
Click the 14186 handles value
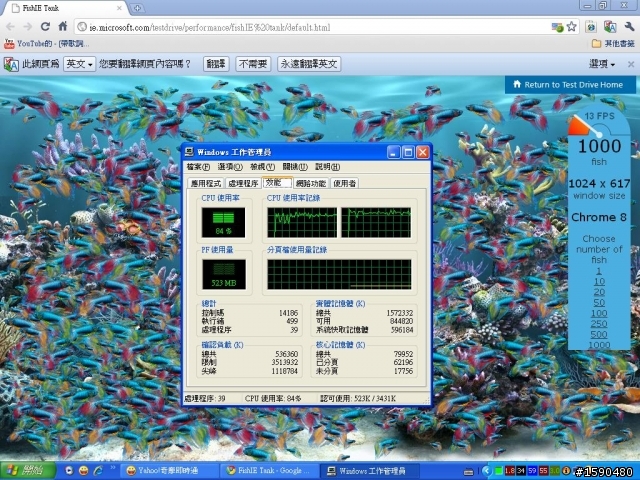click(289, 313)
